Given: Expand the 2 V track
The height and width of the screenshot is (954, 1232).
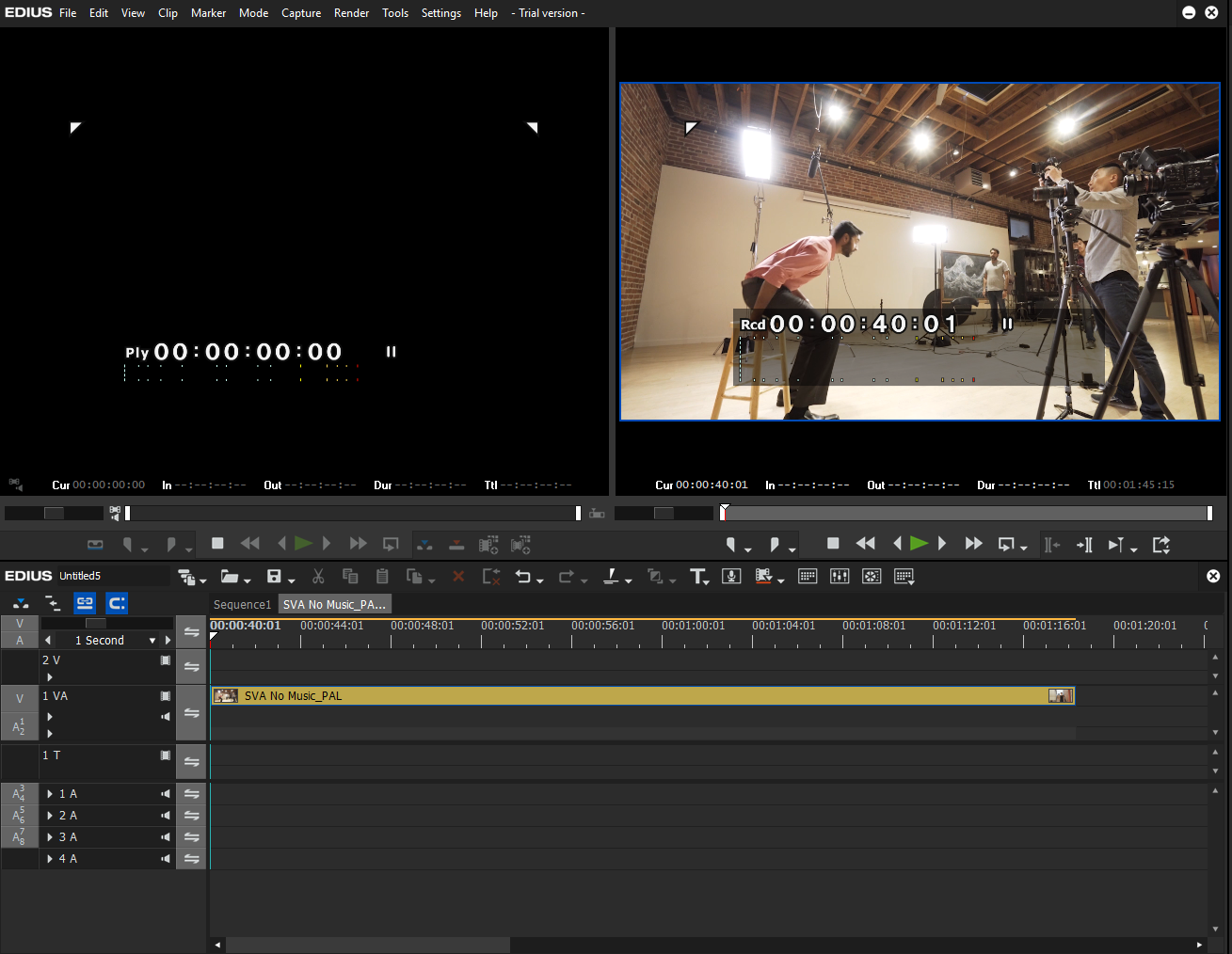Looking at the screenshot, I should click(50, 677).
